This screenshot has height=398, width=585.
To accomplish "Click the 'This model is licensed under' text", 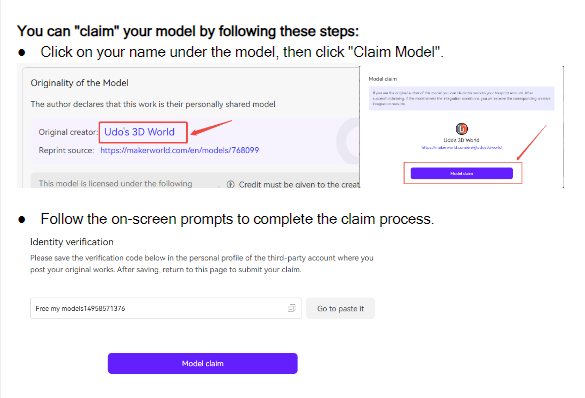I will tap(116, 184).
